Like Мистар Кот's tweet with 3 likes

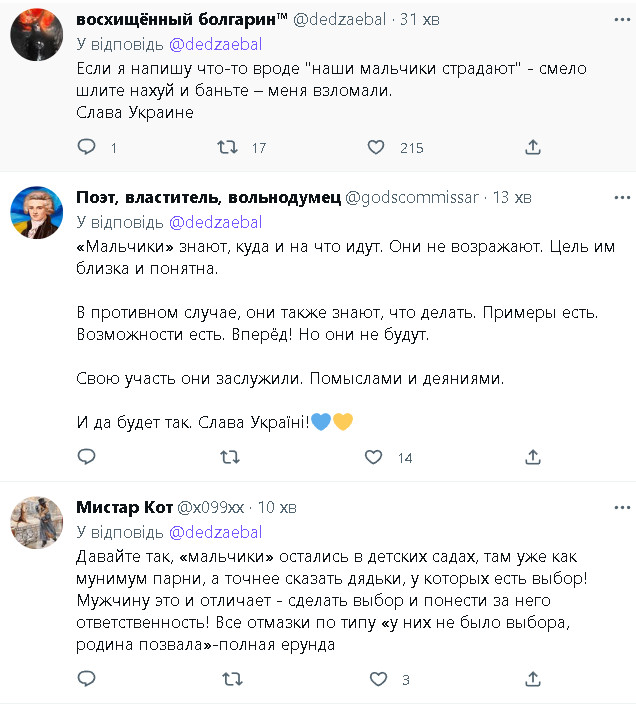pos(378,679)
